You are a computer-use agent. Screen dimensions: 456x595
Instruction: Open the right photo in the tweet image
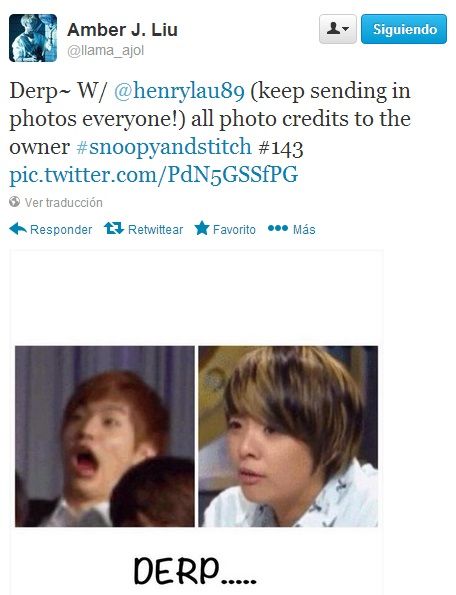(x=288, y=436)
